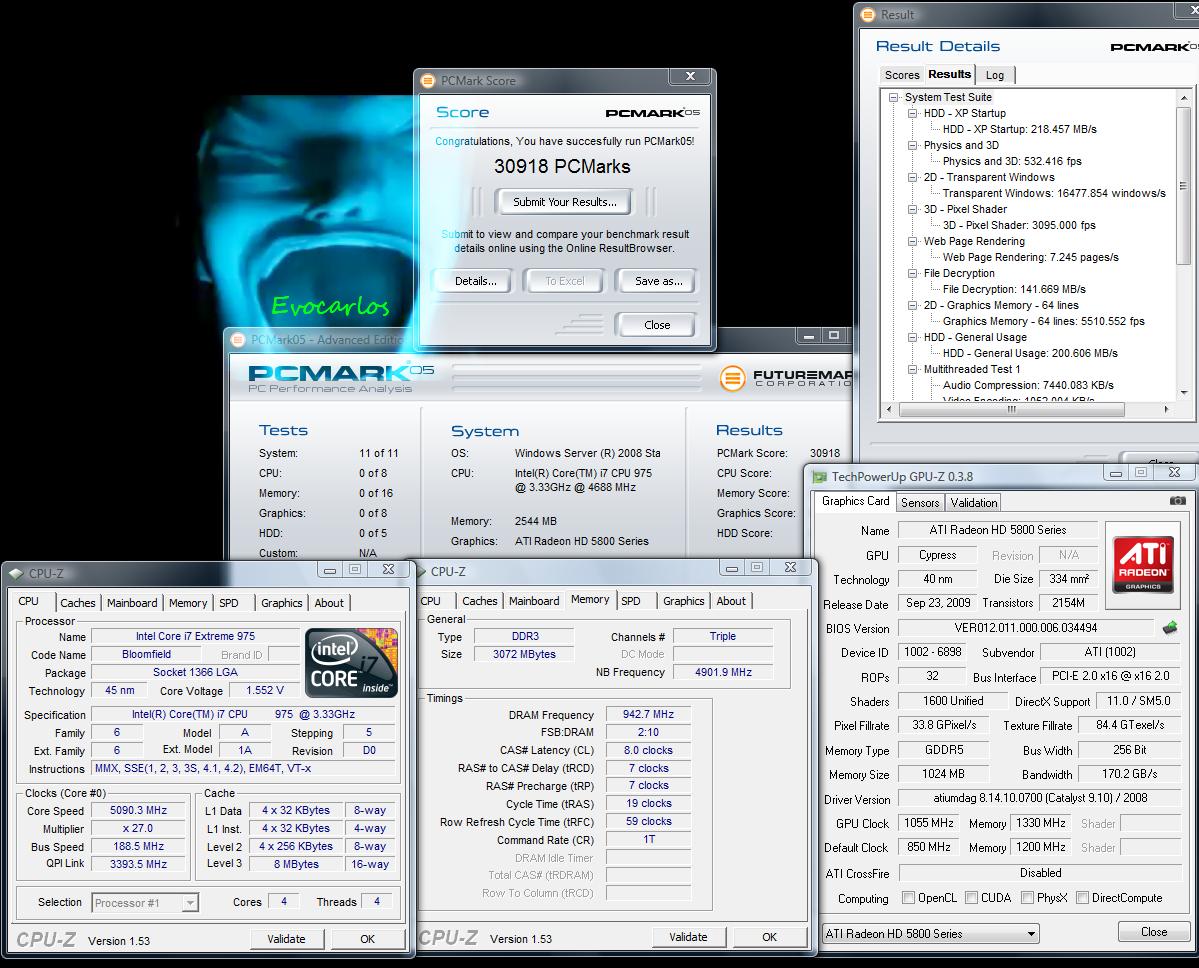Switch to the Sensors tab in GPU-Z
Viewport: 1199px width, 968px height.
[919, 502]
